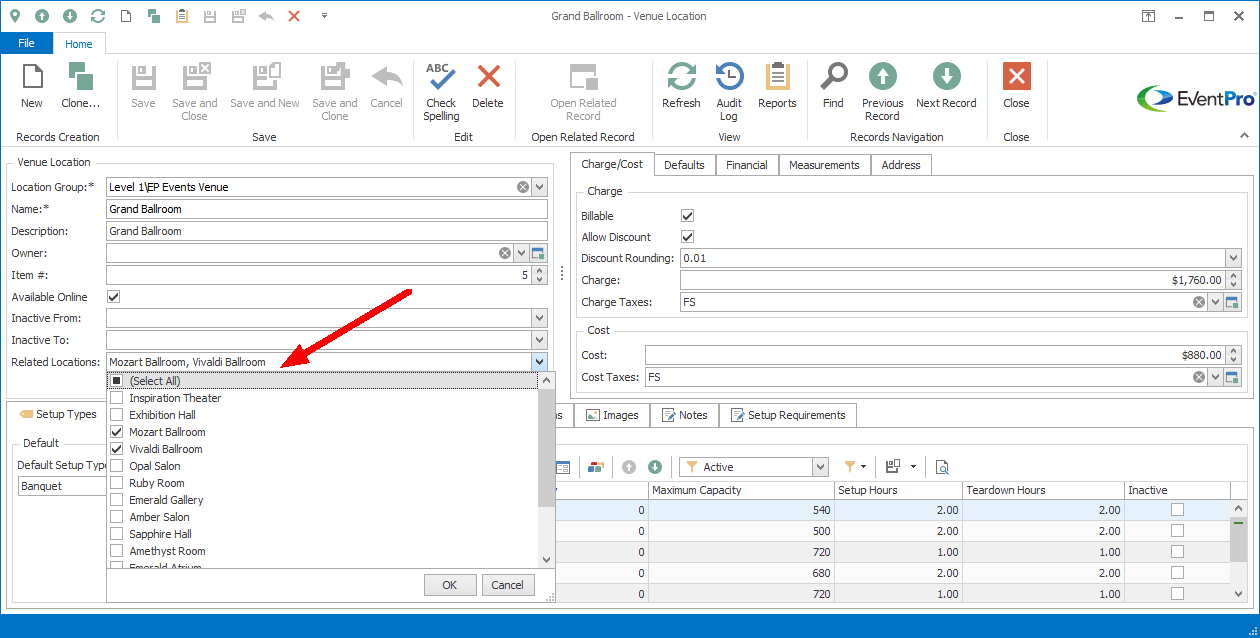This screenshot has width=1260, height=638.
Task: Check the Inspiration Theater checkbox
Action: coord(116,398)
